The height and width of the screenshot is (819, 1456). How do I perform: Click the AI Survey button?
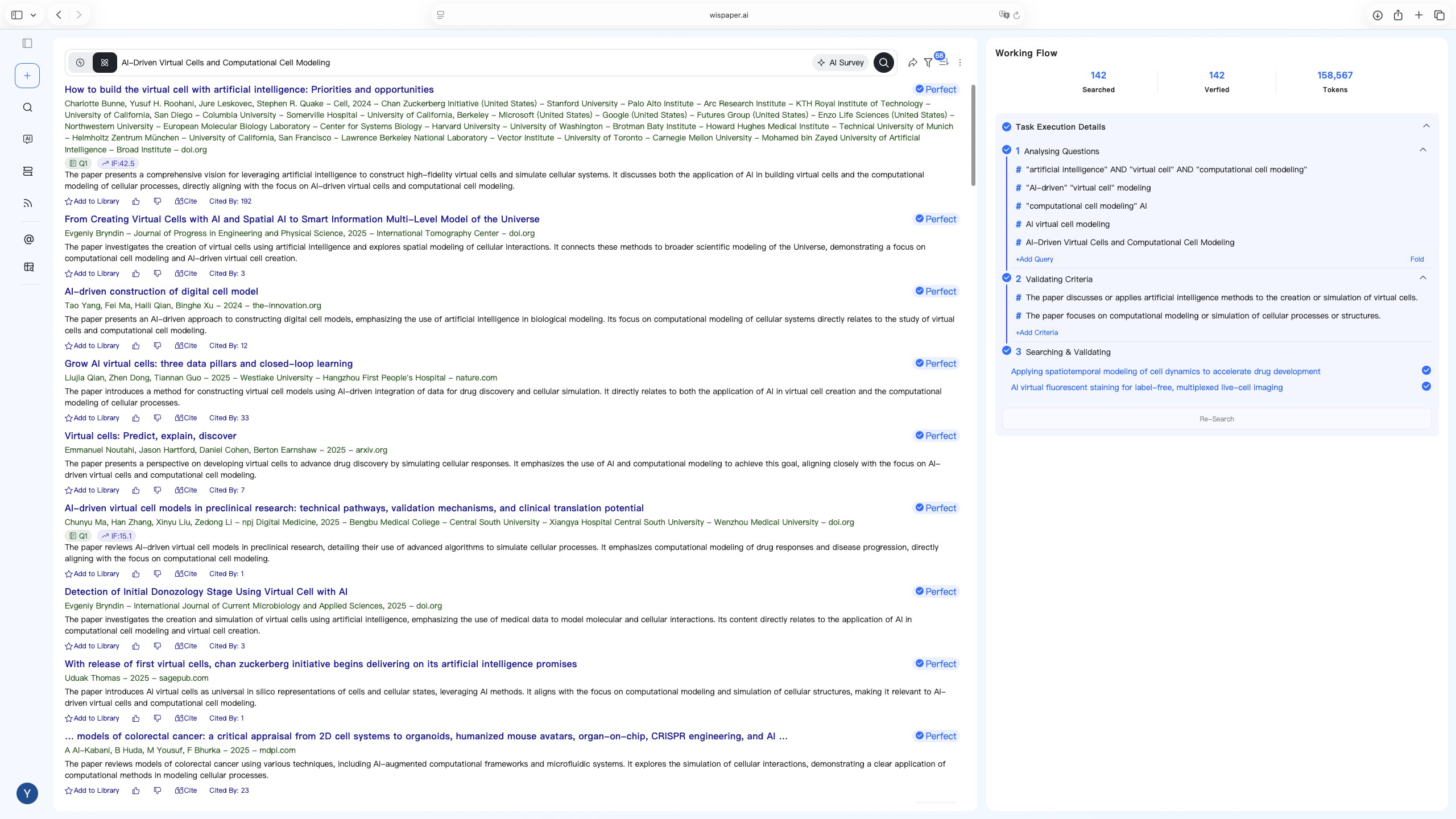[x=840, y=63]
